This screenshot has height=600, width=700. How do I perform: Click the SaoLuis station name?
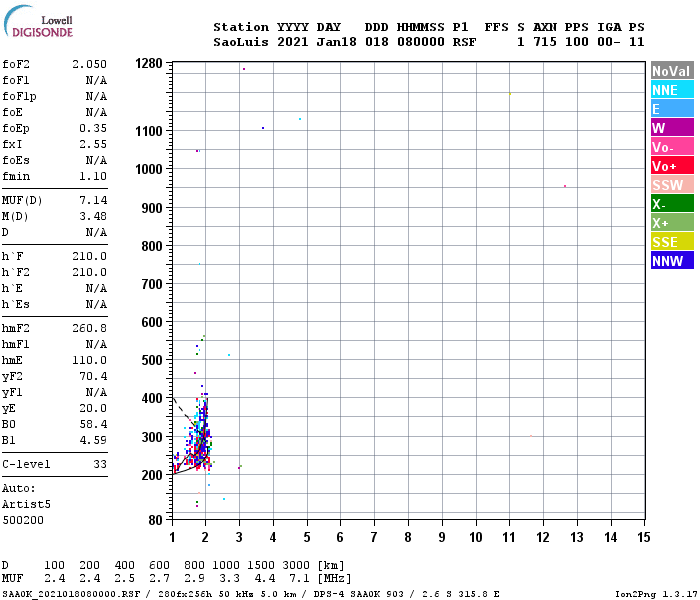(x=241, y=42)
